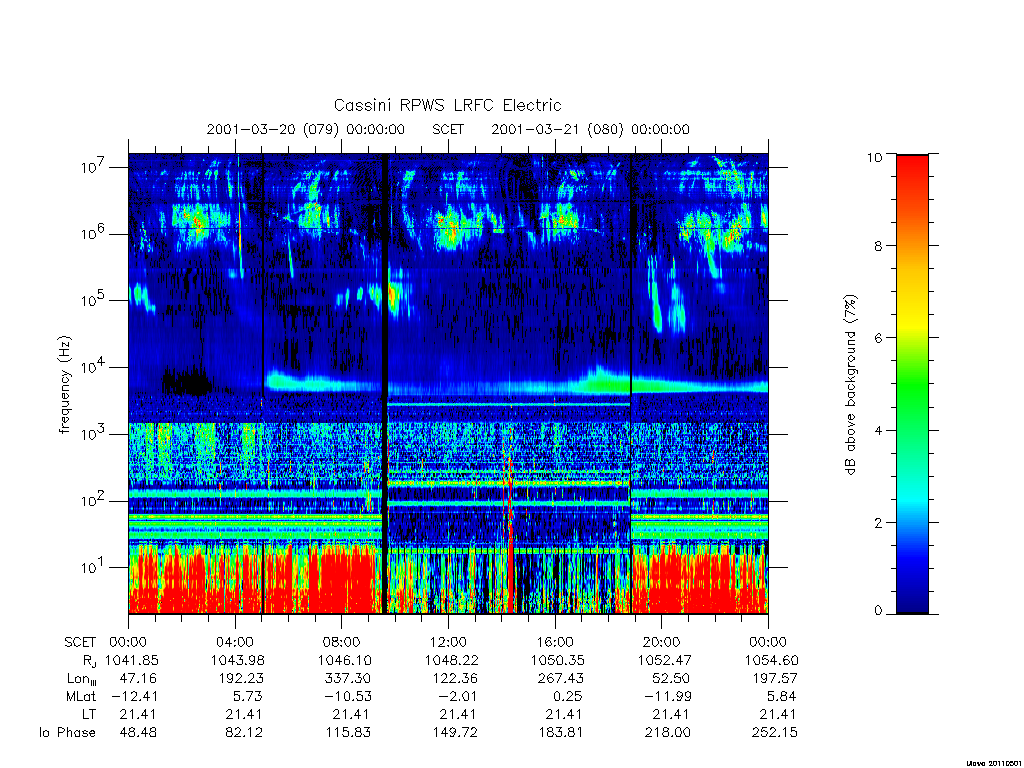Click the frequency (Hz) axis label
Screen dimensions: 1024x768
(x=64, y=384)
